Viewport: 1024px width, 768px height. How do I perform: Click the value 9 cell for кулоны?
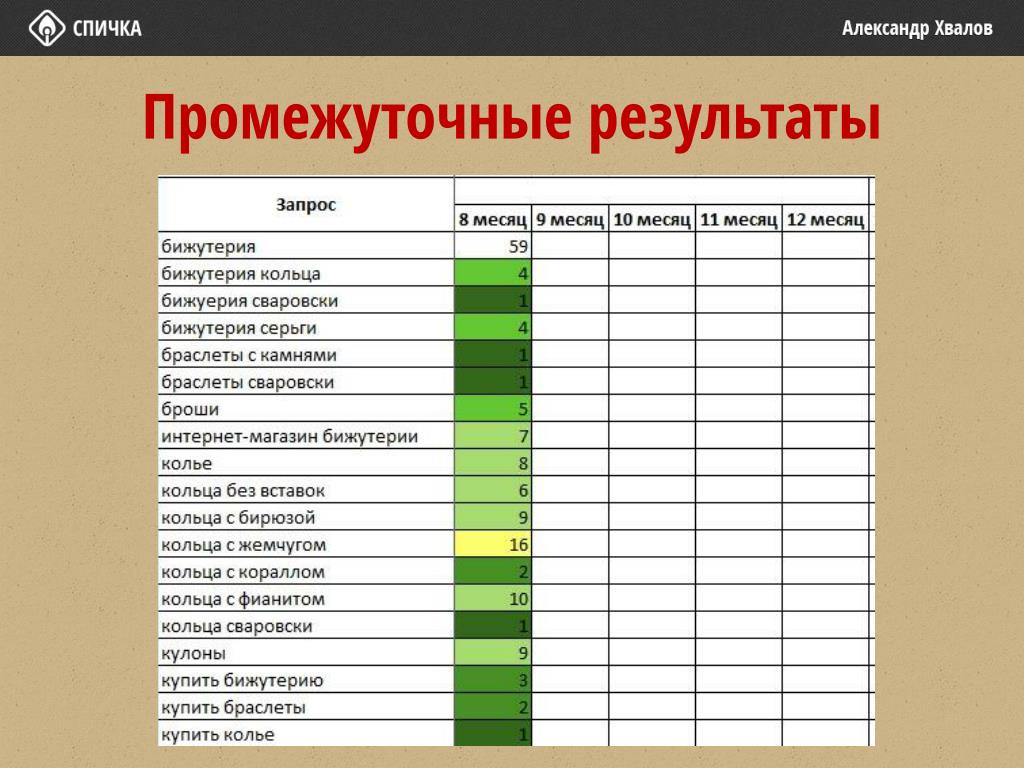(493, 653)
